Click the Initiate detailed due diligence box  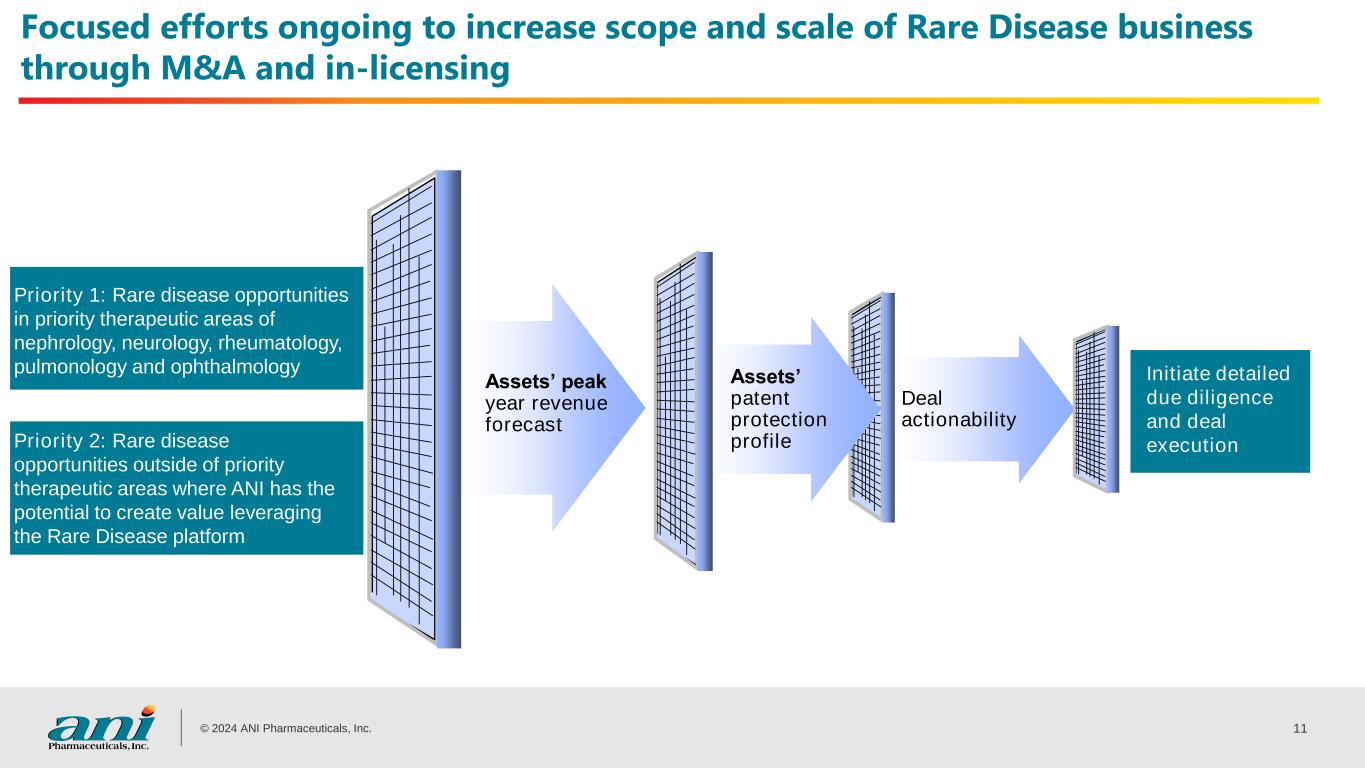coord(1219,410)
